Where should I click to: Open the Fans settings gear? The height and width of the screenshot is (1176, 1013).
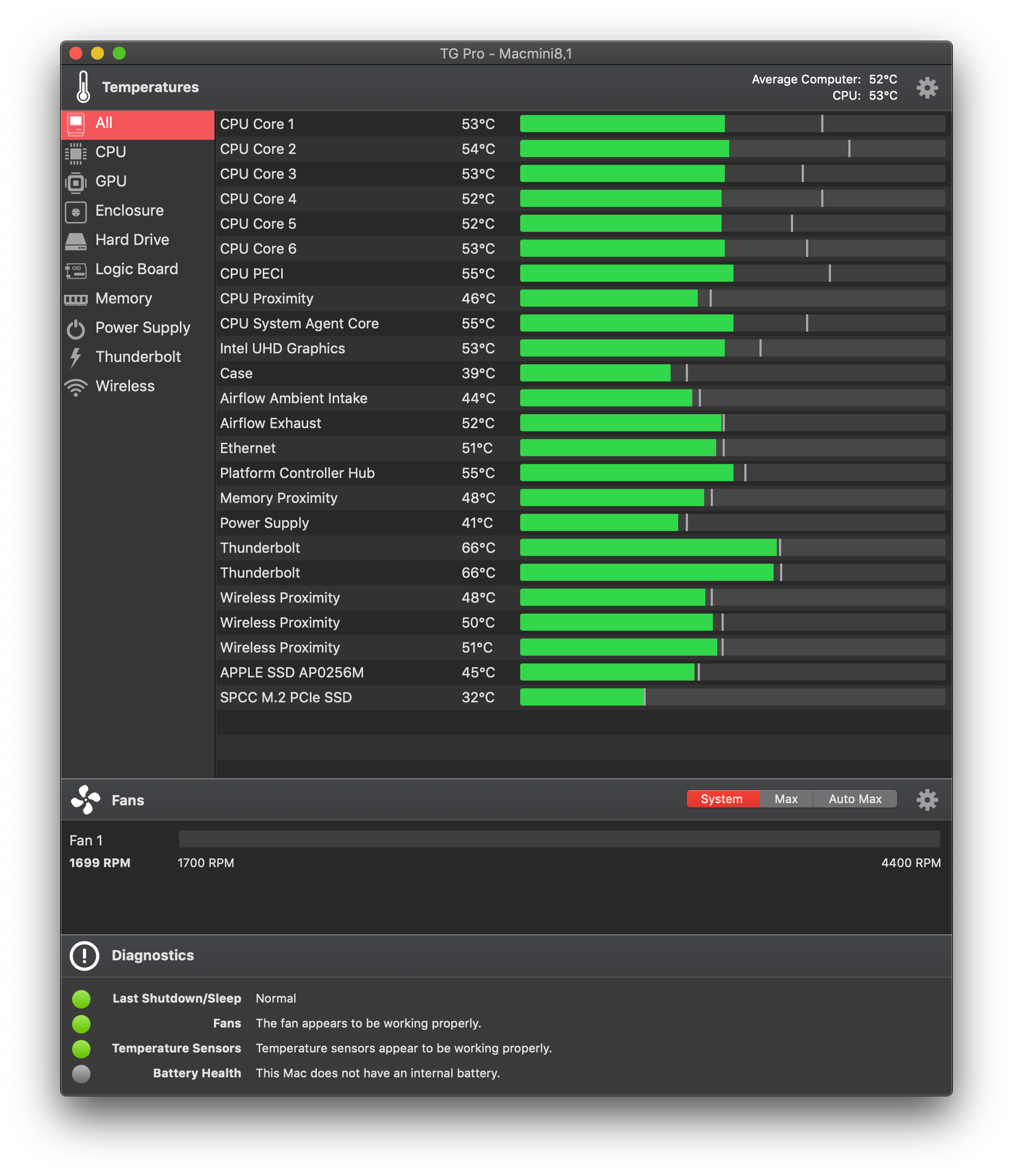(x=927, y=800)
